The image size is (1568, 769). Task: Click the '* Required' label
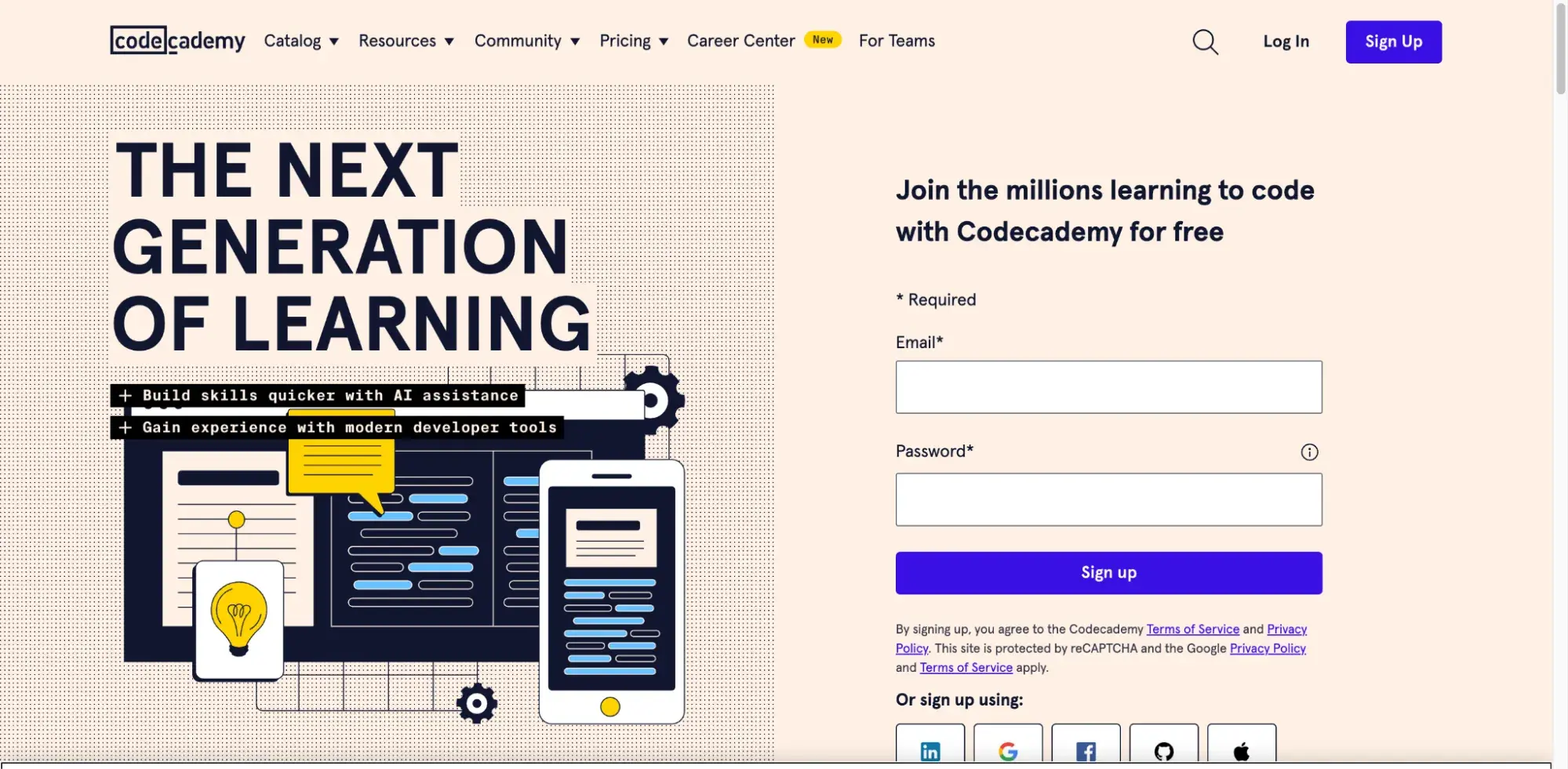pos(936,300)
